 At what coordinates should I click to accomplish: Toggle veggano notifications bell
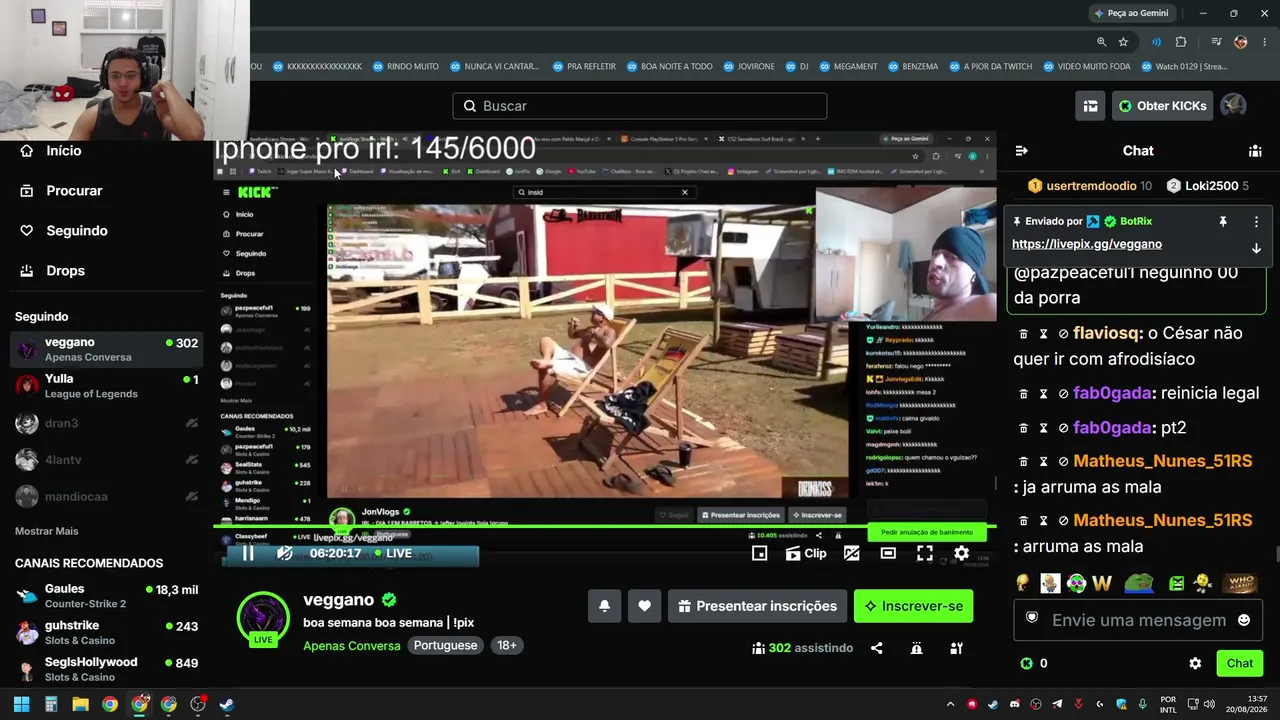pos(605,606)
